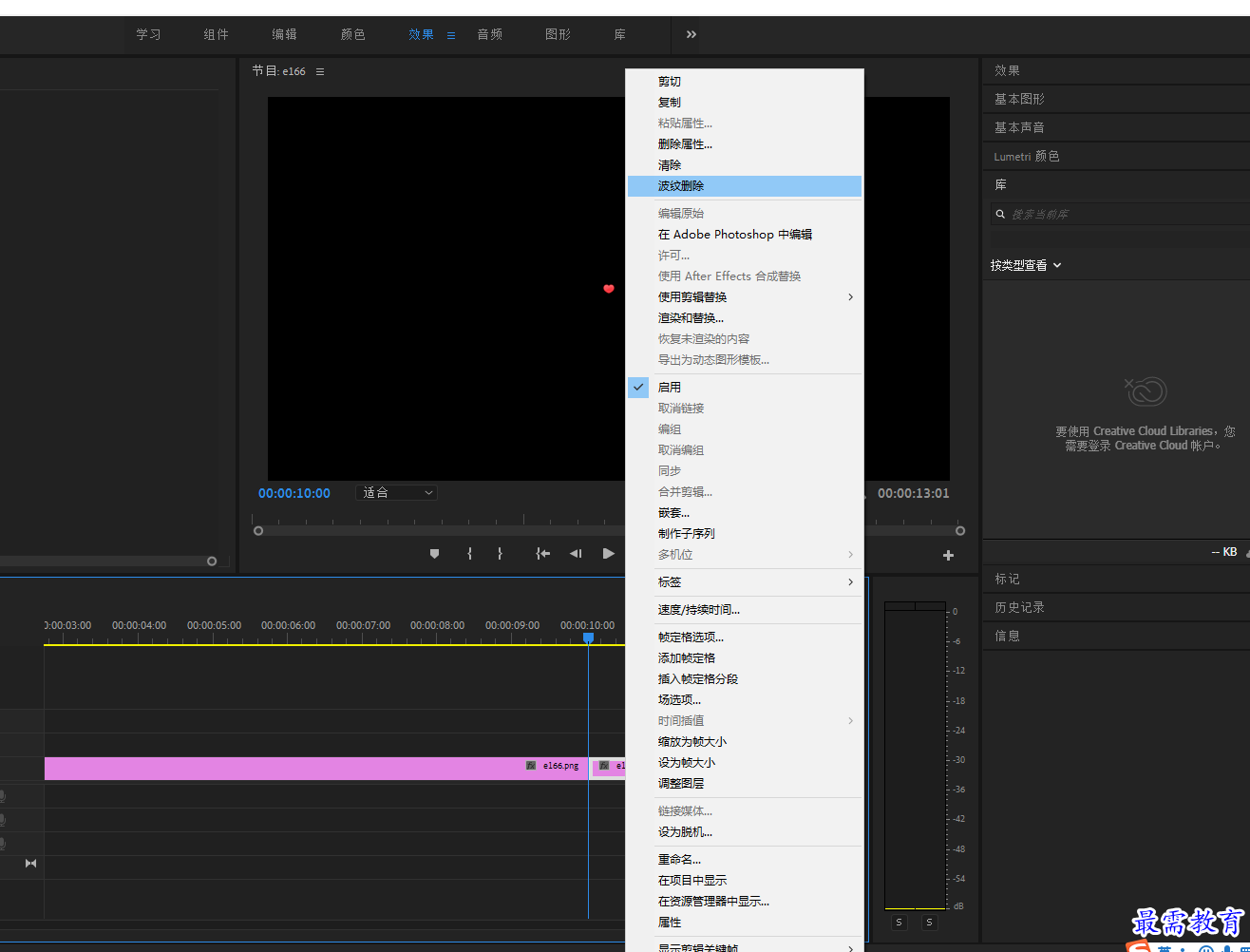1250x952 pixels.
Task: Click the bowtie icon beside the timeline tracks
Action: 30,863
